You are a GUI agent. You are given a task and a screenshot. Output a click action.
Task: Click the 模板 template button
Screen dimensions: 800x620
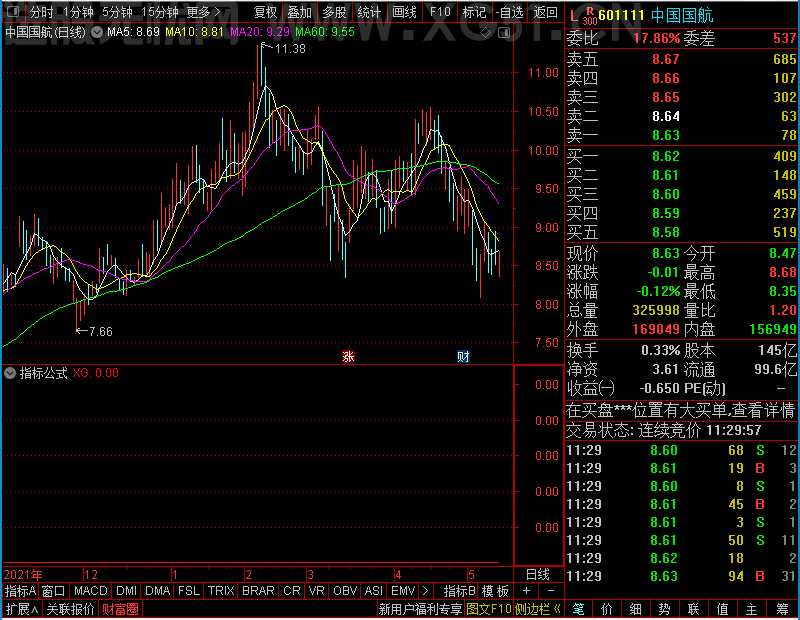point(495,591)
